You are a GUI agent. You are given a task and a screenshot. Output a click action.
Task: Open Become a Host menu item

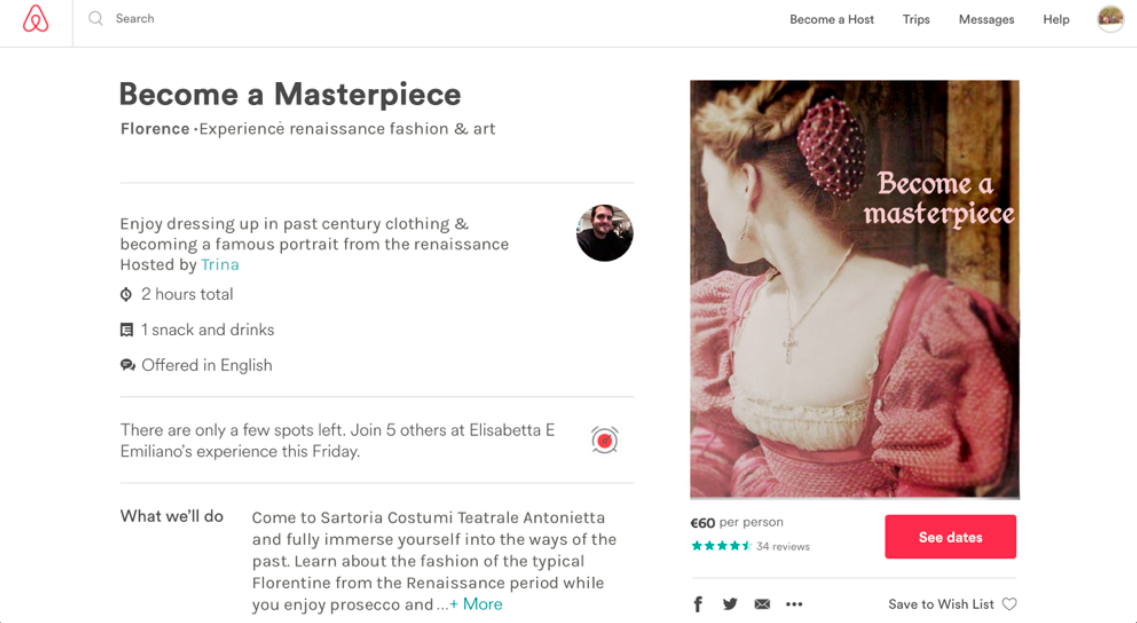point(832,19)
